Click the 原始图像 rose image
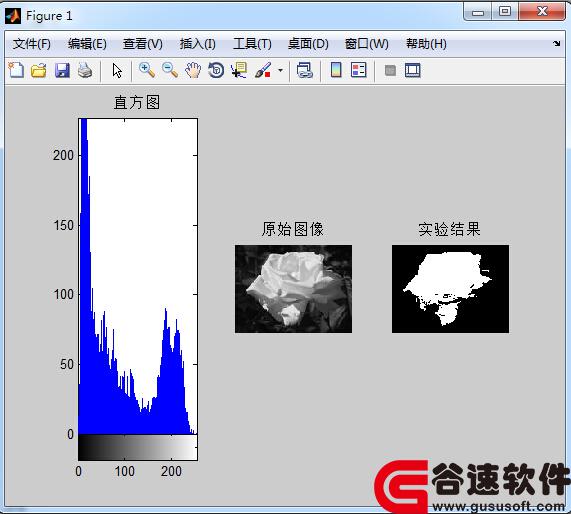 tap(294, 289)
